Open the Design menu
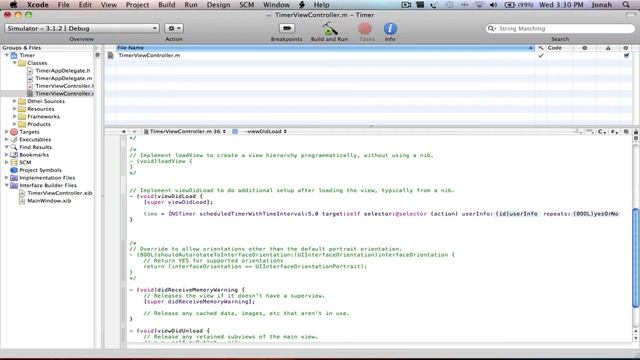This screenshot has width=640, height=360. [x=218, y=5]
